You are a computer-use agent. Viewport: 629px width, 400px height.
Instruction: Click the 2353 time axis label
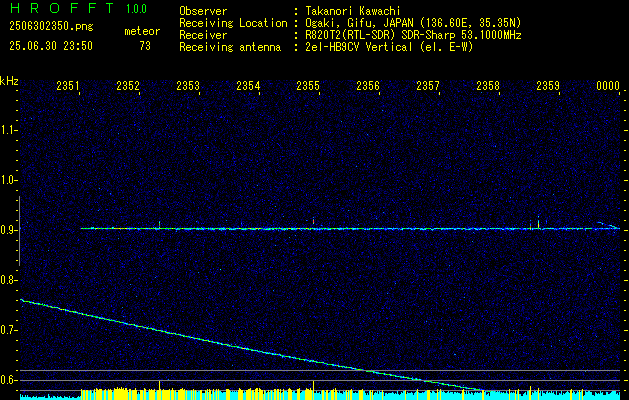(x=188, y=85)
